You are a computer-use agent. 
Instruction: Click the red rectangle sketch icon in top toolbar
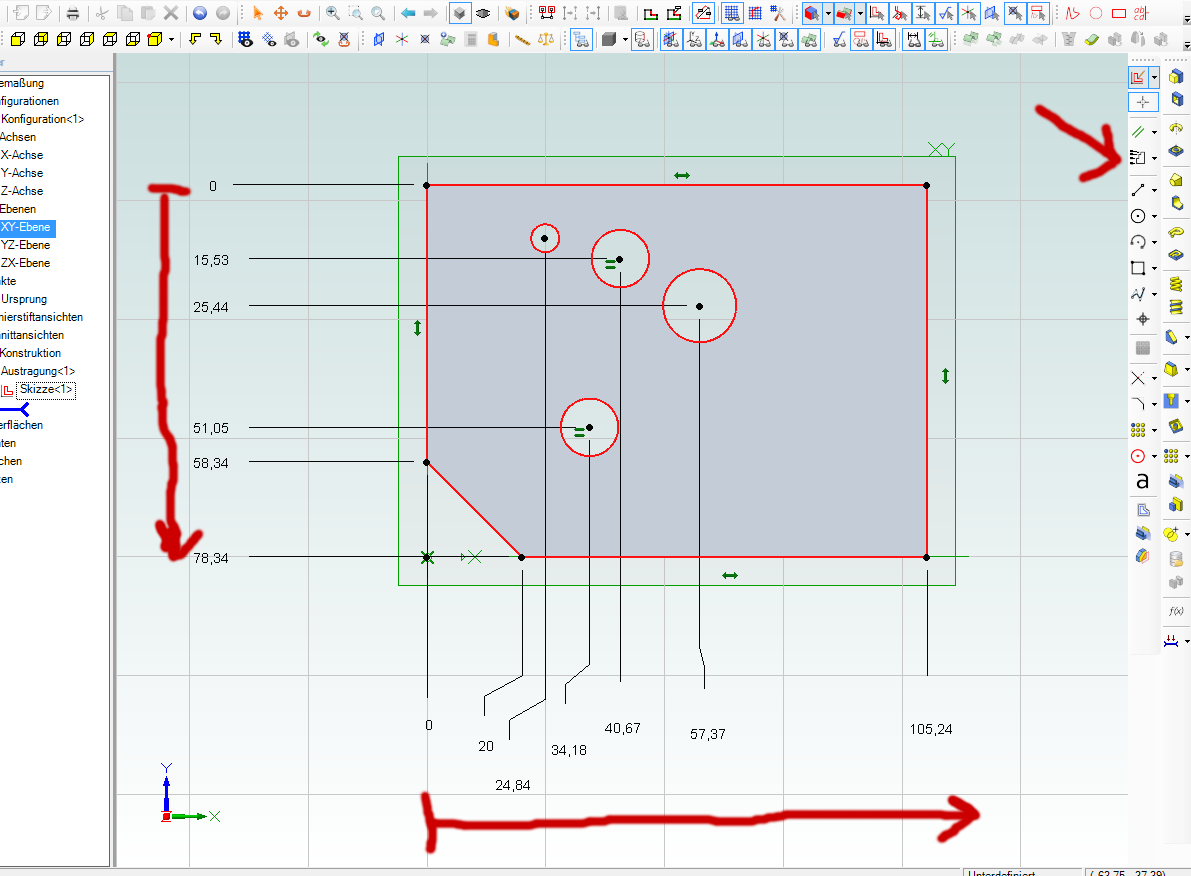click(1118, 13)
